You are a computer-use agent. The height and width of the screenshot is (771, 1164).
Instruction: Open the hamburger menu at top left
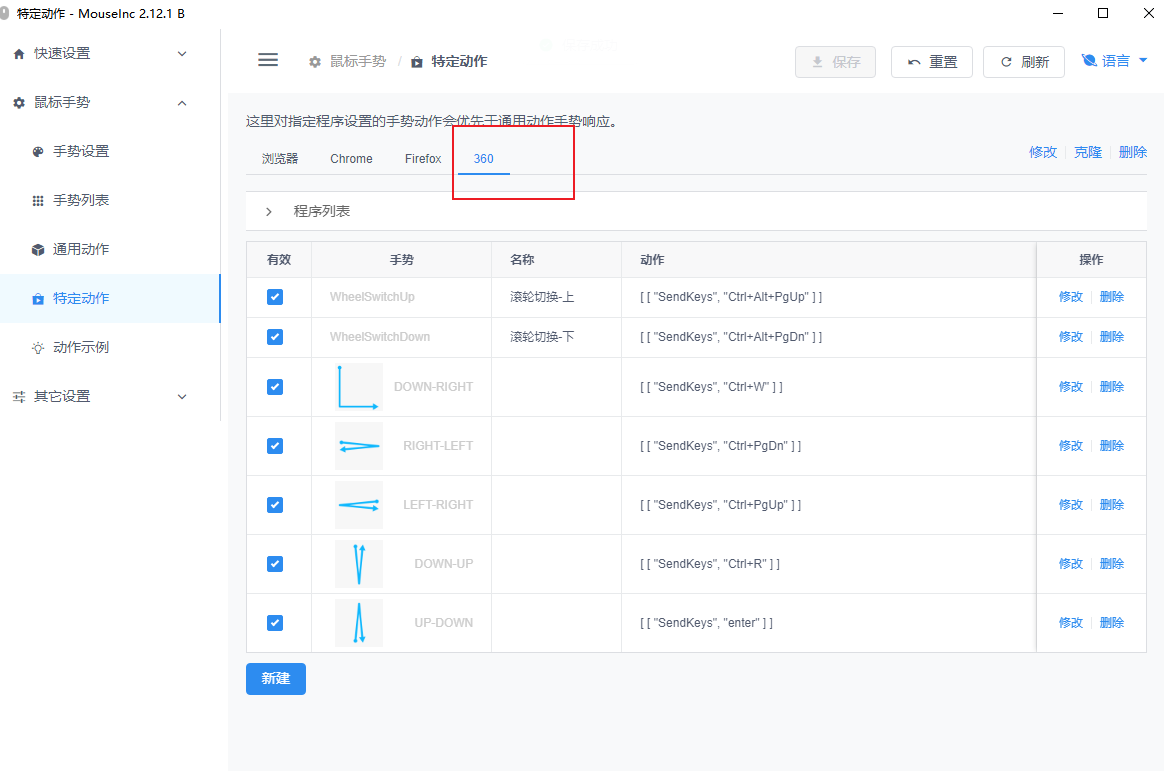[268, 60]
